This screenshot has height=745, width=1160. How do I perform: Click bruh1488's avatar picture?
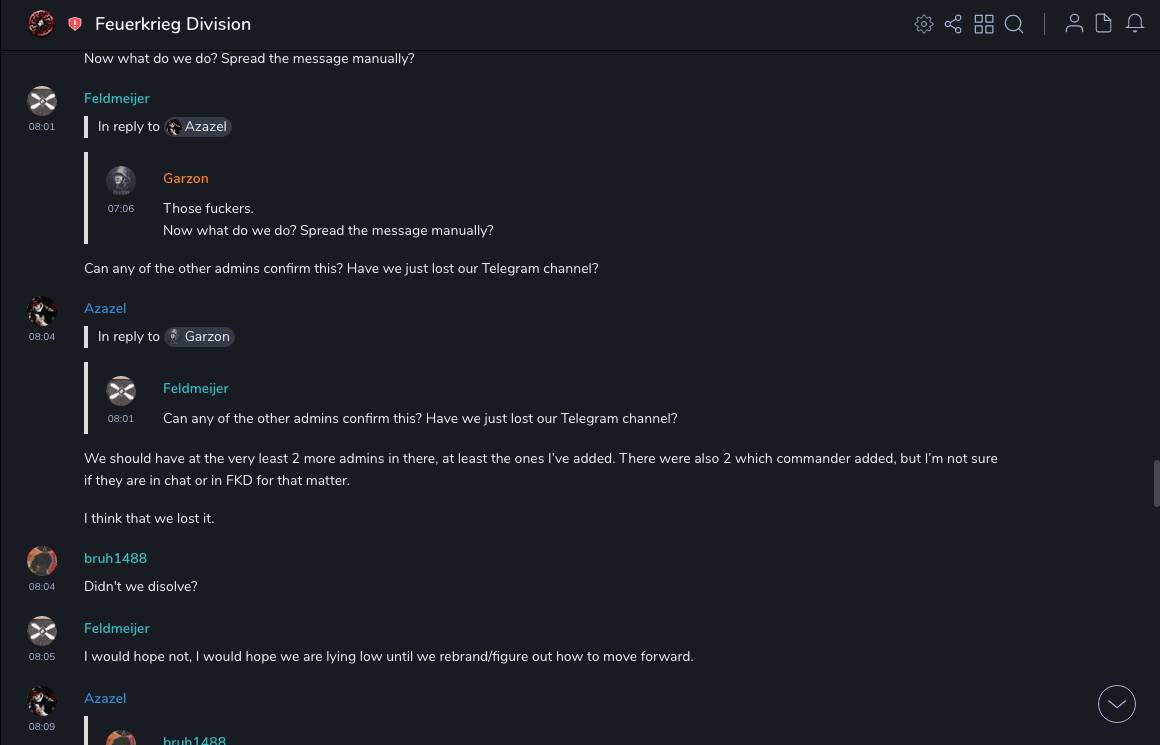(42, 560)
